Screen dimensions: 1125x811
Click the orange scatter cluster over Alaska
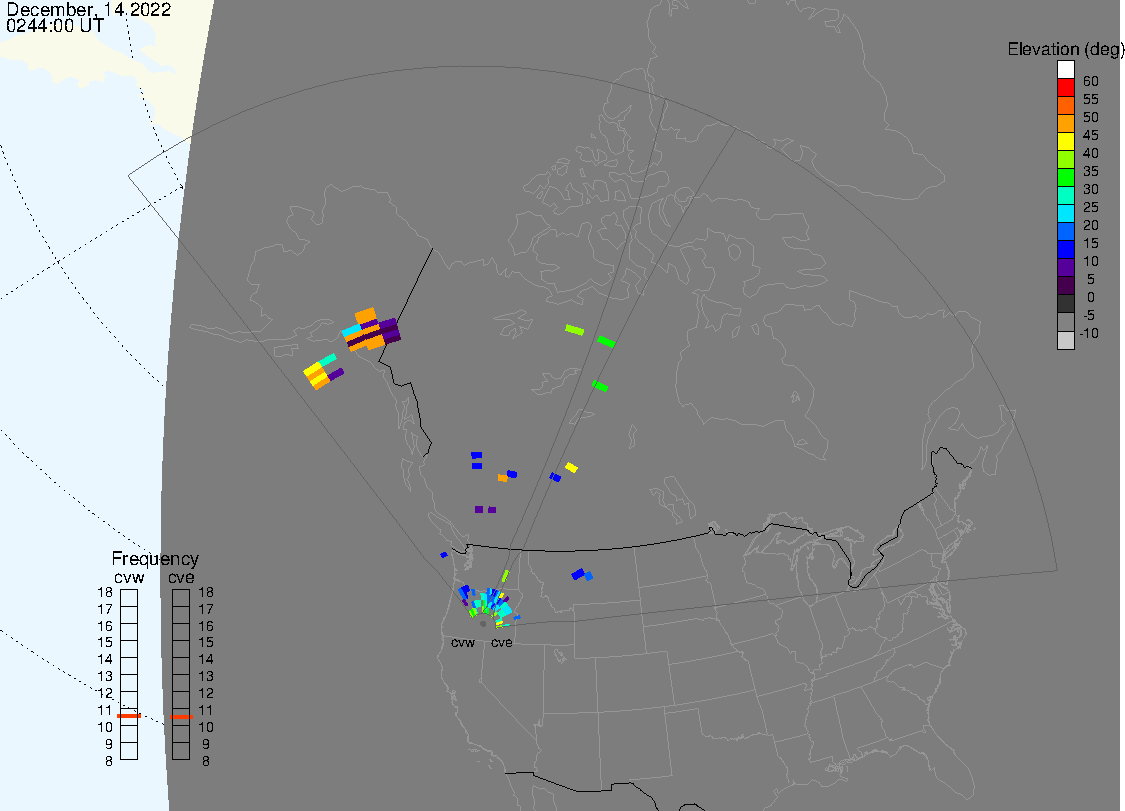pyautogui.click(x=371, y=330)
